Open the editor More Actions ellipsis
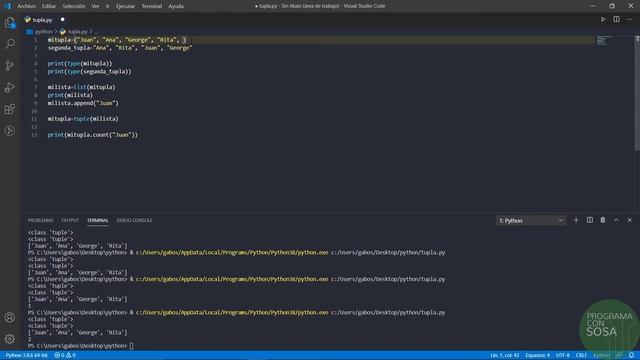 [x=629, y=19]
